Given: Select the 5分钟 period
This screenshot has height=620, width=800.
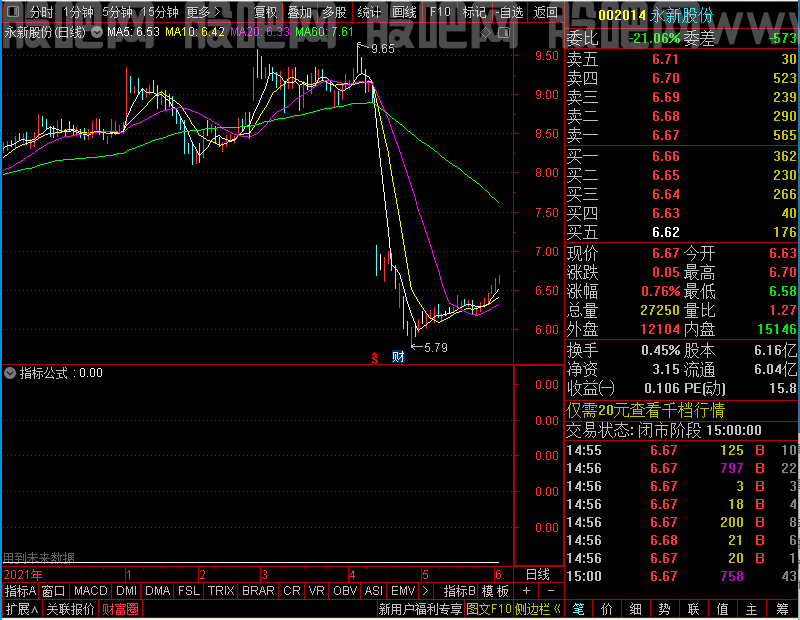Looking at the screenshot, I should [x=117, y=12].
